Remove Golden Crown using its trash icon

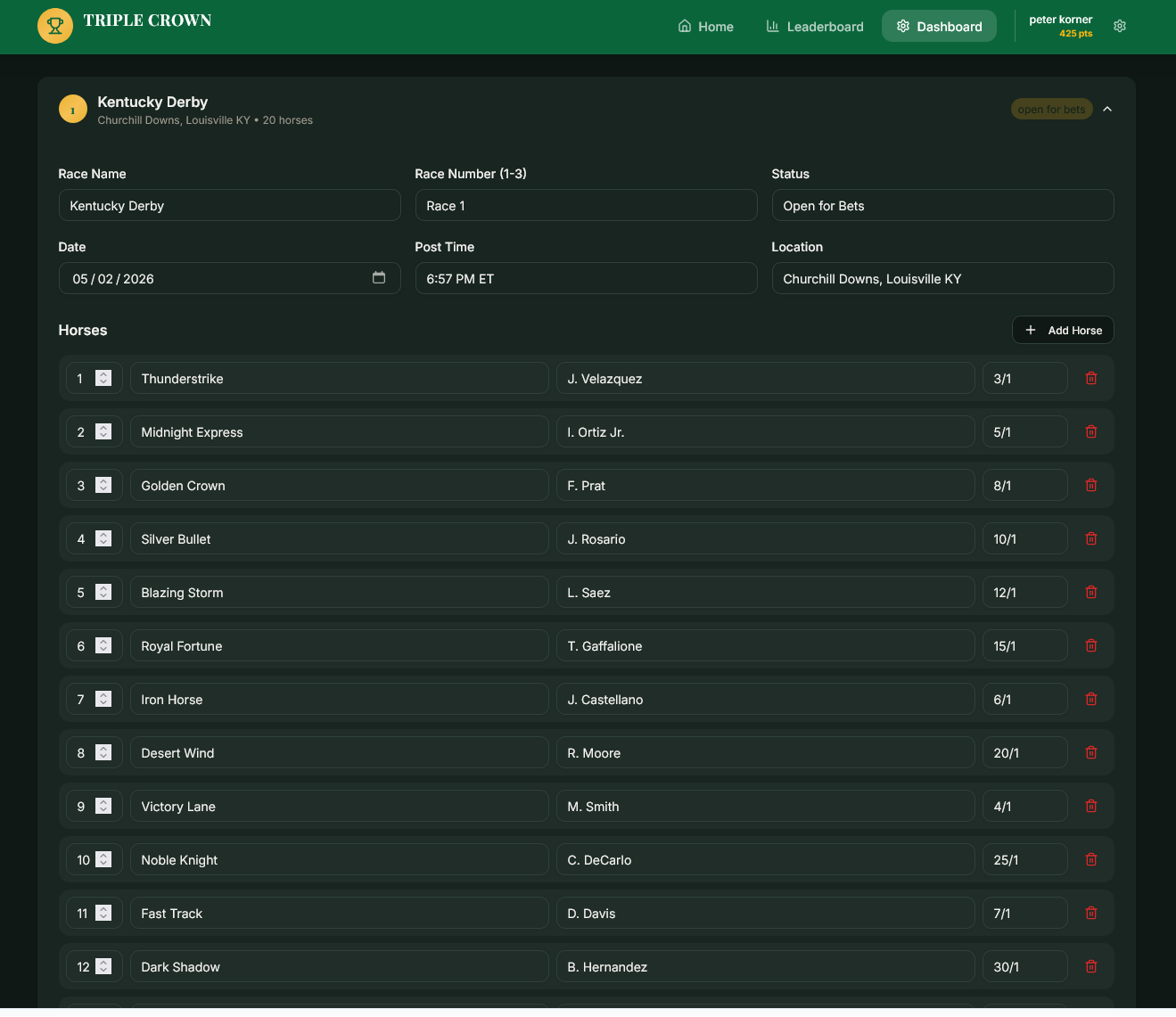pyautogui.click(x=1090, y=485)
